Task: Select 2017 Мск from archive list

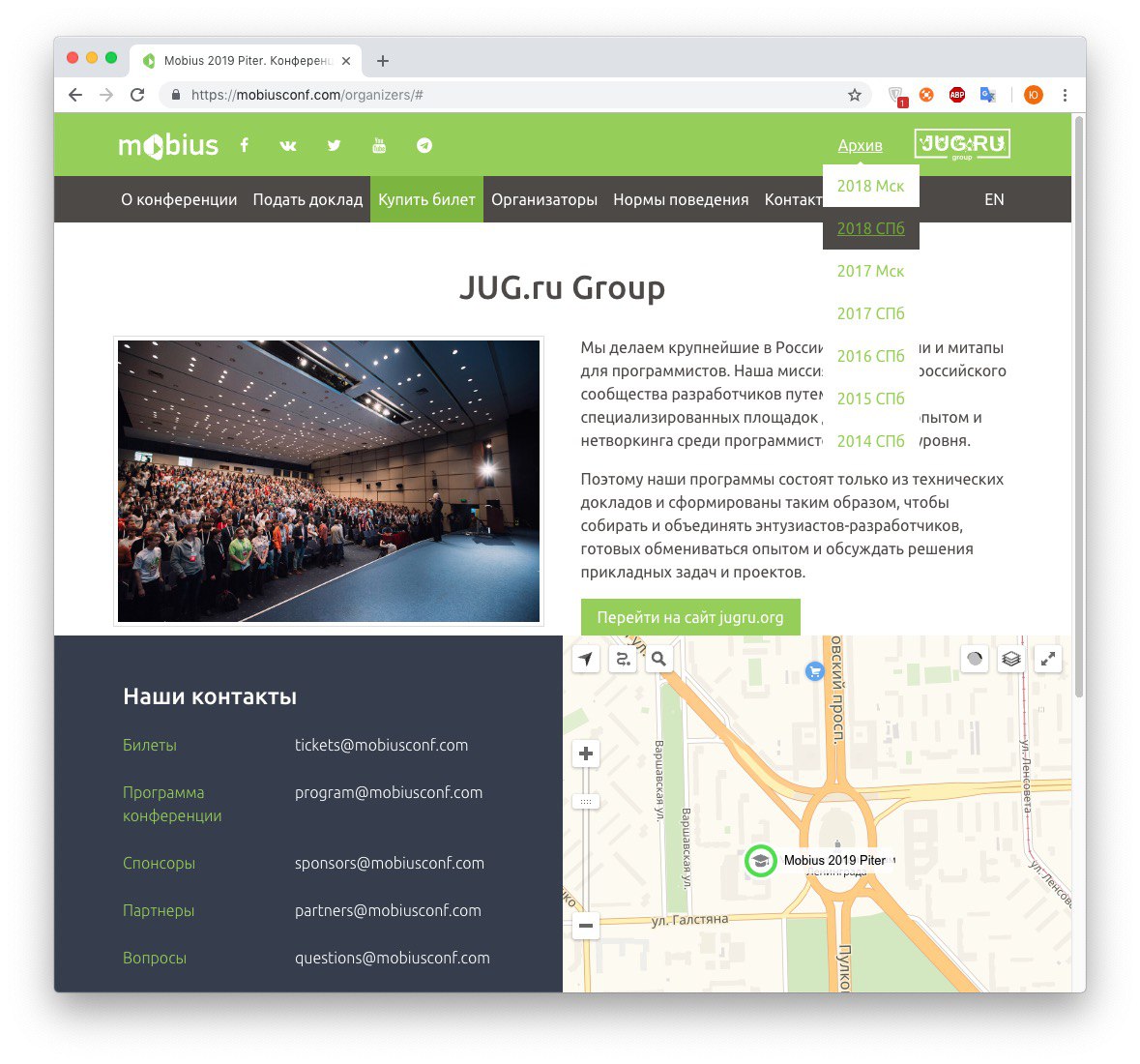Action: pos(871,271)
